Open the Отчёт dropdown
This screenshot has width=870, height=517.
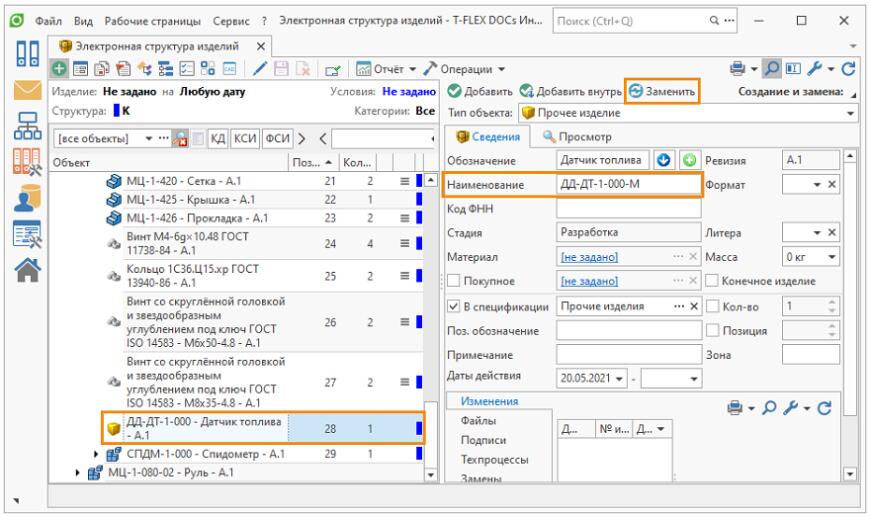point(412,69)
